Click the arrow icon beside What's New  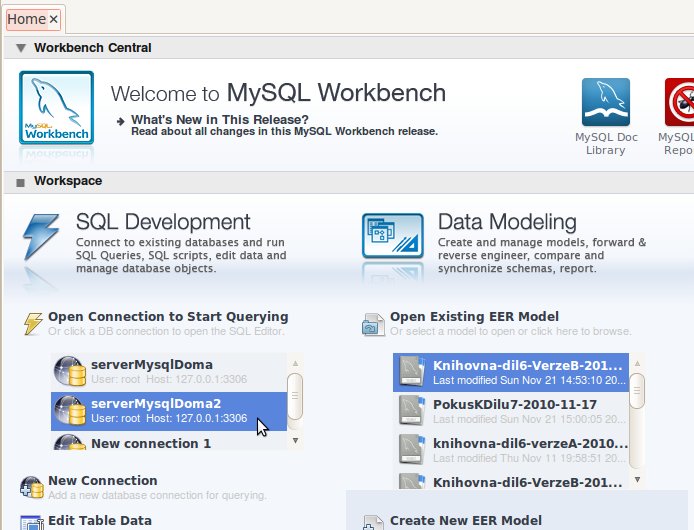point(120,121)
